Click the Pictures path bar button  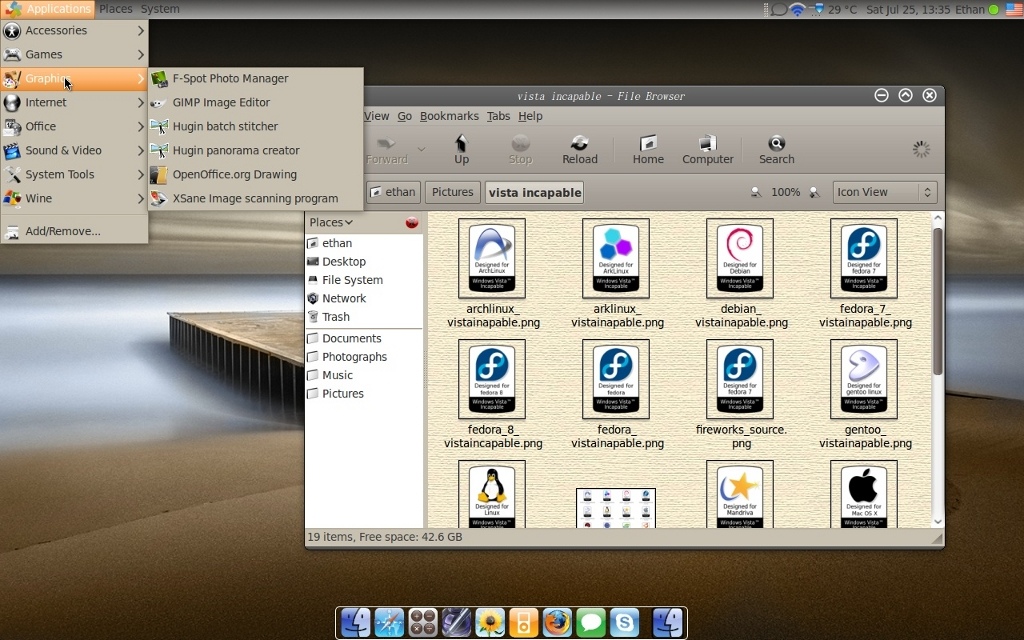coord(453,193)
